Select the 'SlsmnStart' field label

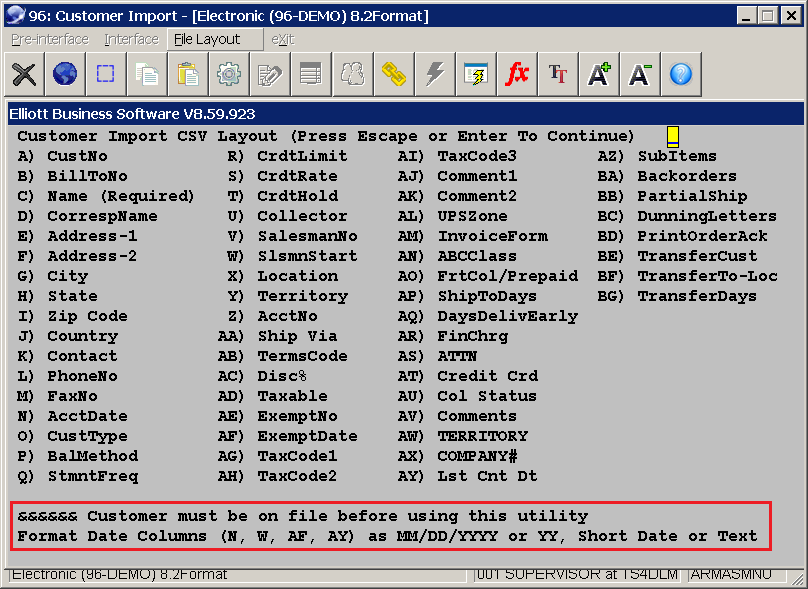pos(307,256)
